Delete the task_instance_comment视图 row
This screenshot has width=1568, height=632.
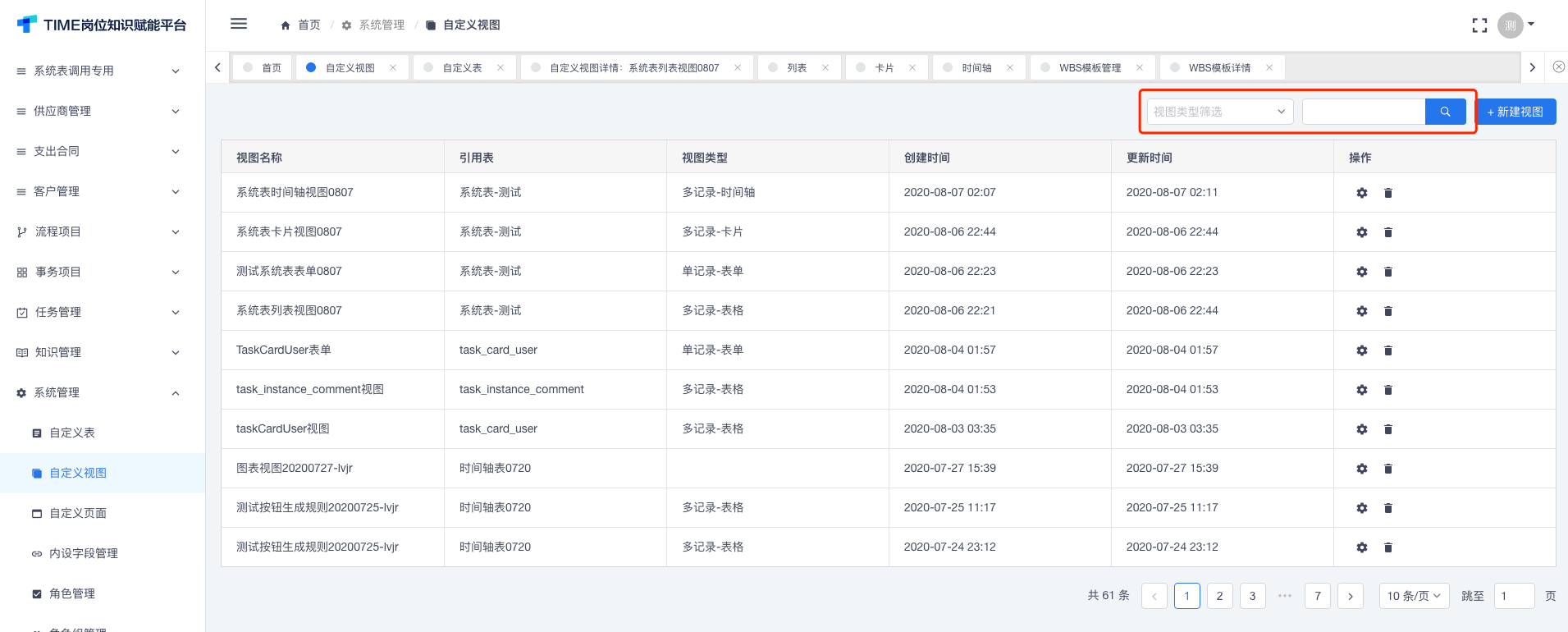point(1388,390)
